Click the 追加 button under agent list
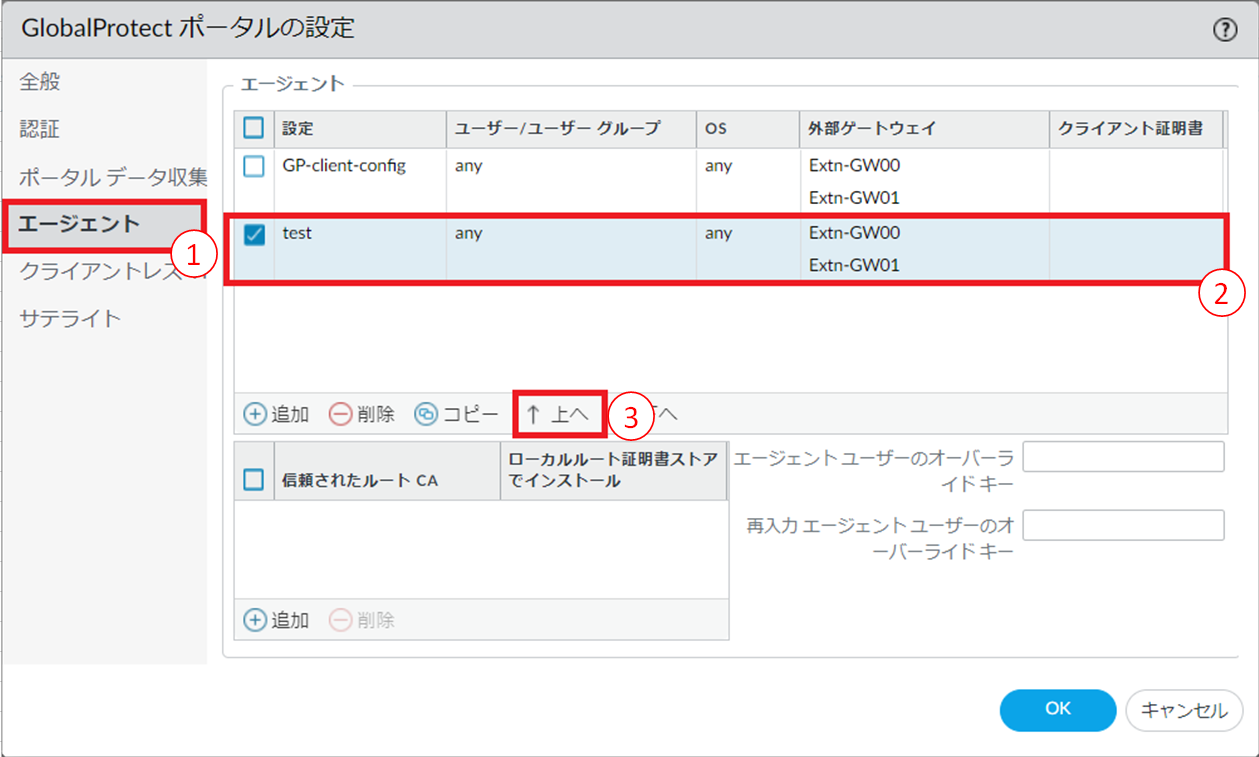This screenshot has width=1259, height=757. pyautogui.click(x=277, y=414)
